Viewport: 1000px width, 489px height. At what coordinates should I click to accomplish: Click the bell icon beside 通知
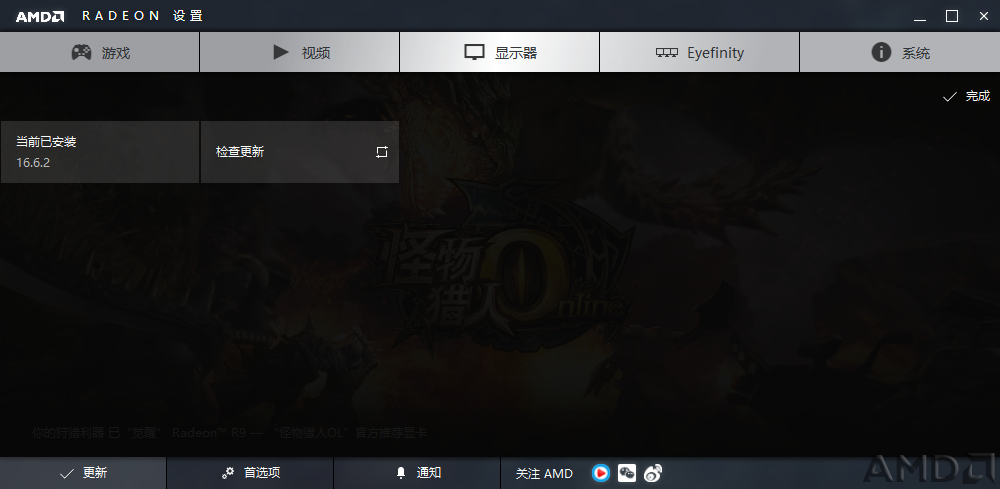(401, 473)
